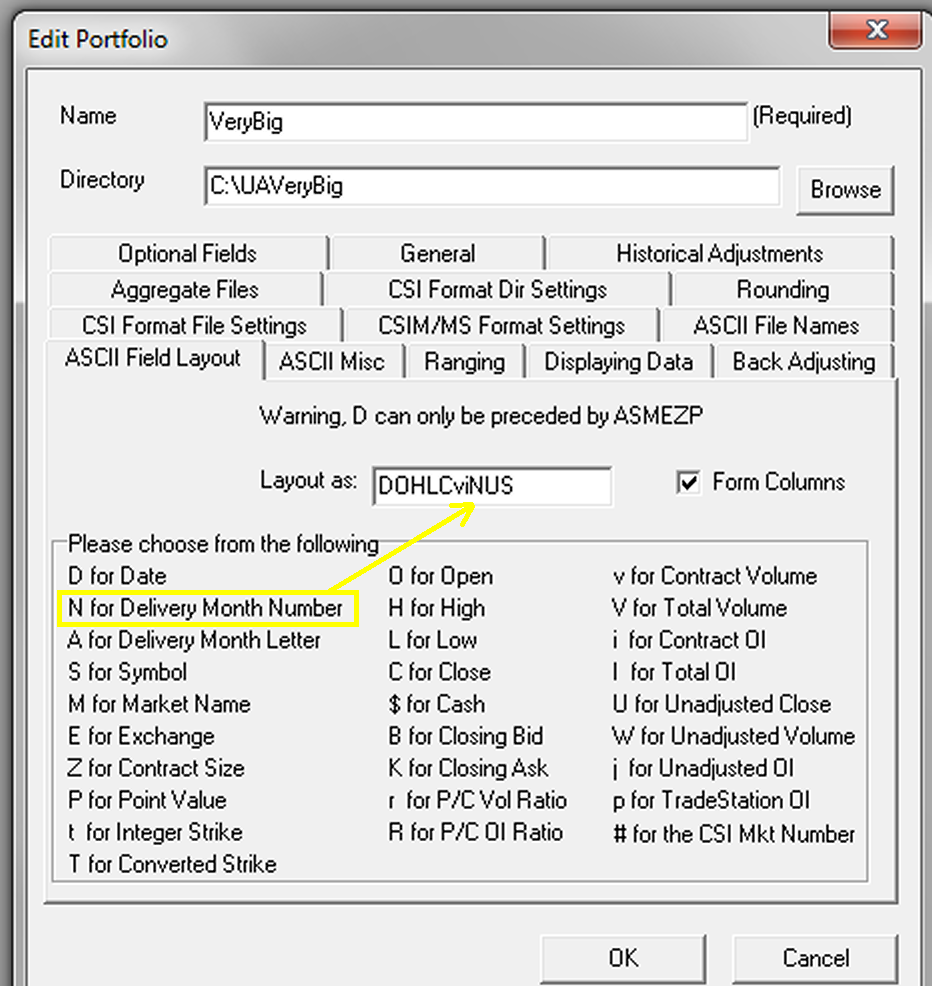
Task: Switch to the Aggregate Files tab
Action: [x=186, y=289]
